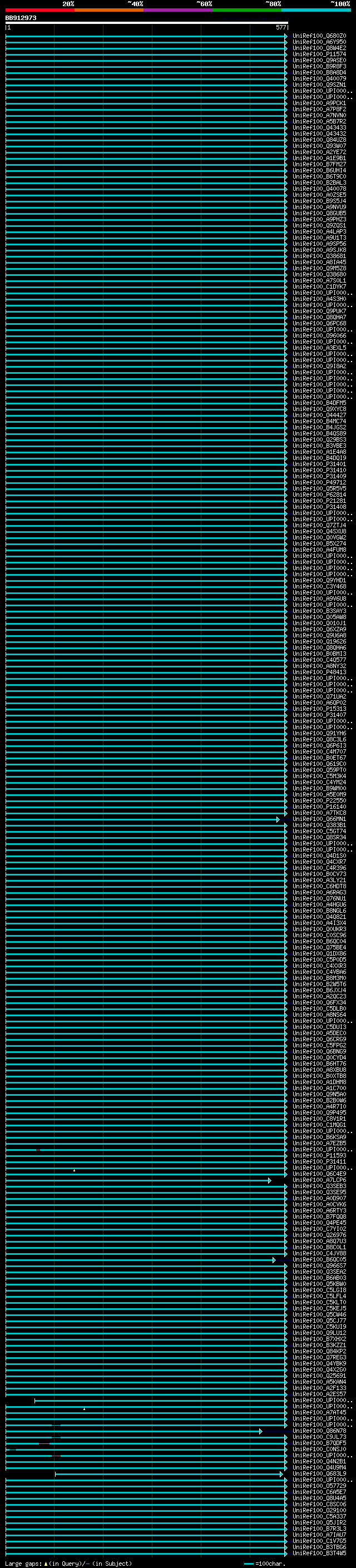Click the red 20% identity legend segment
This screenshot has height=1568, width=356.
40,10
